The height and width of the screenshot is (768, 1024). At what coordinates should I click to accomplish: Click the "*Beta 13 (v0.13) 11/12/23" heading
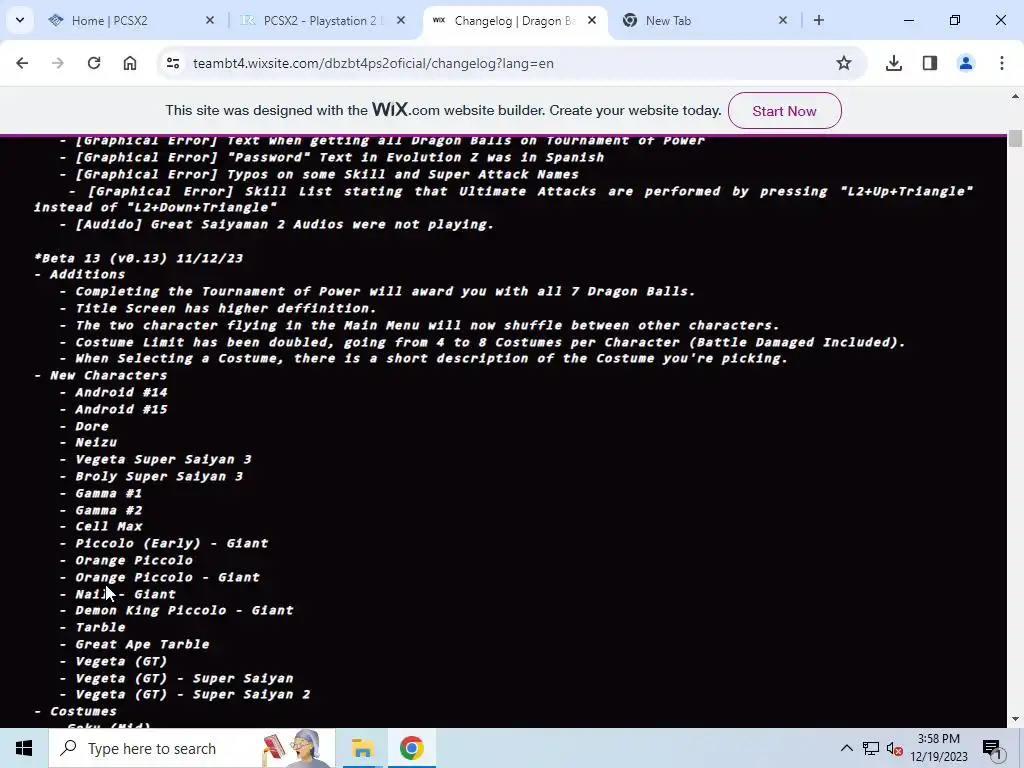coord(138,258)
